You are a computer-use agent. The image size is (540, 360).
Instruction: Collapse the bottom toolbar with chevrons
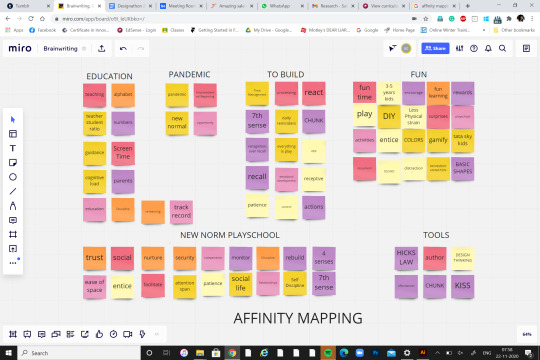coord(157,334)
